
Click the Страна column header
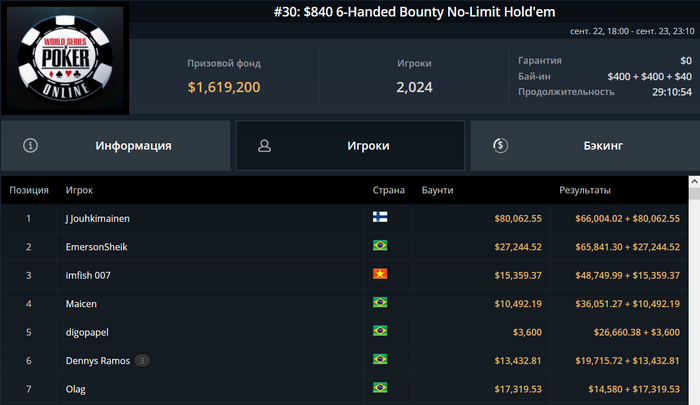(388, 190)
